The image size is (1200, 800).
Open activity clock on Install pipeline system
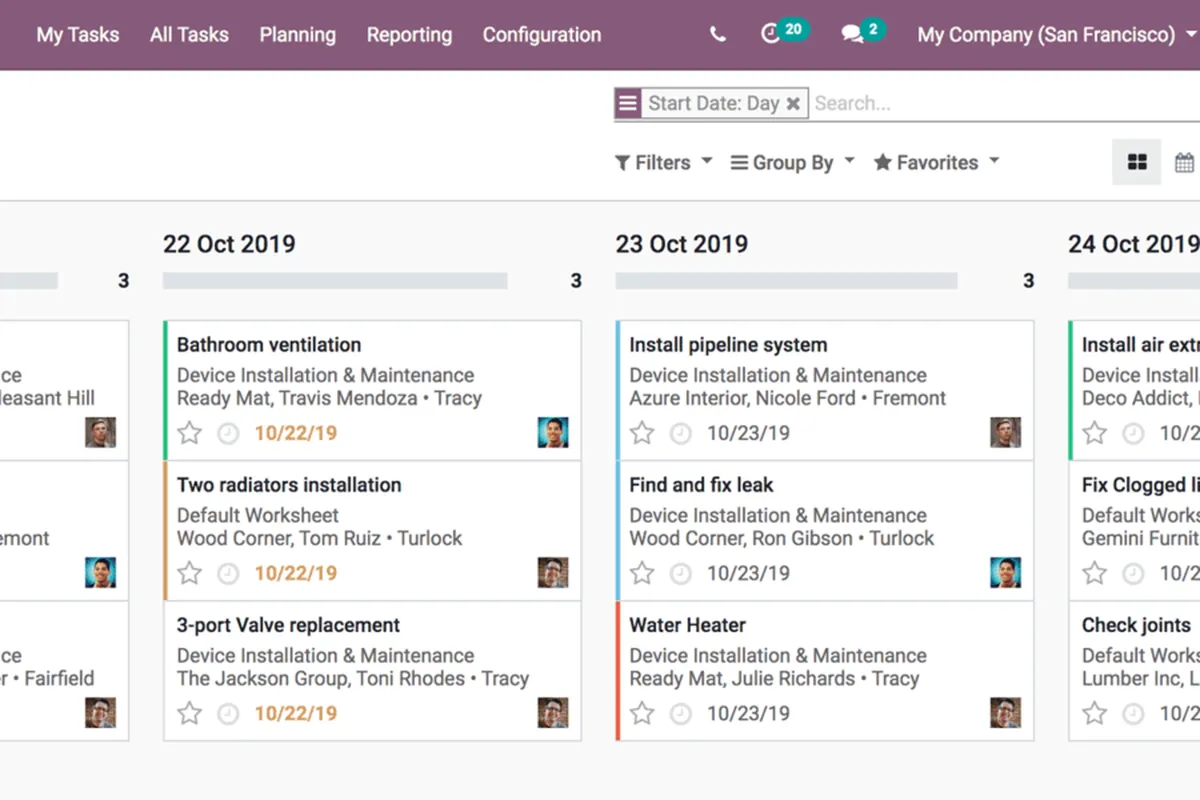pos(681,433)
